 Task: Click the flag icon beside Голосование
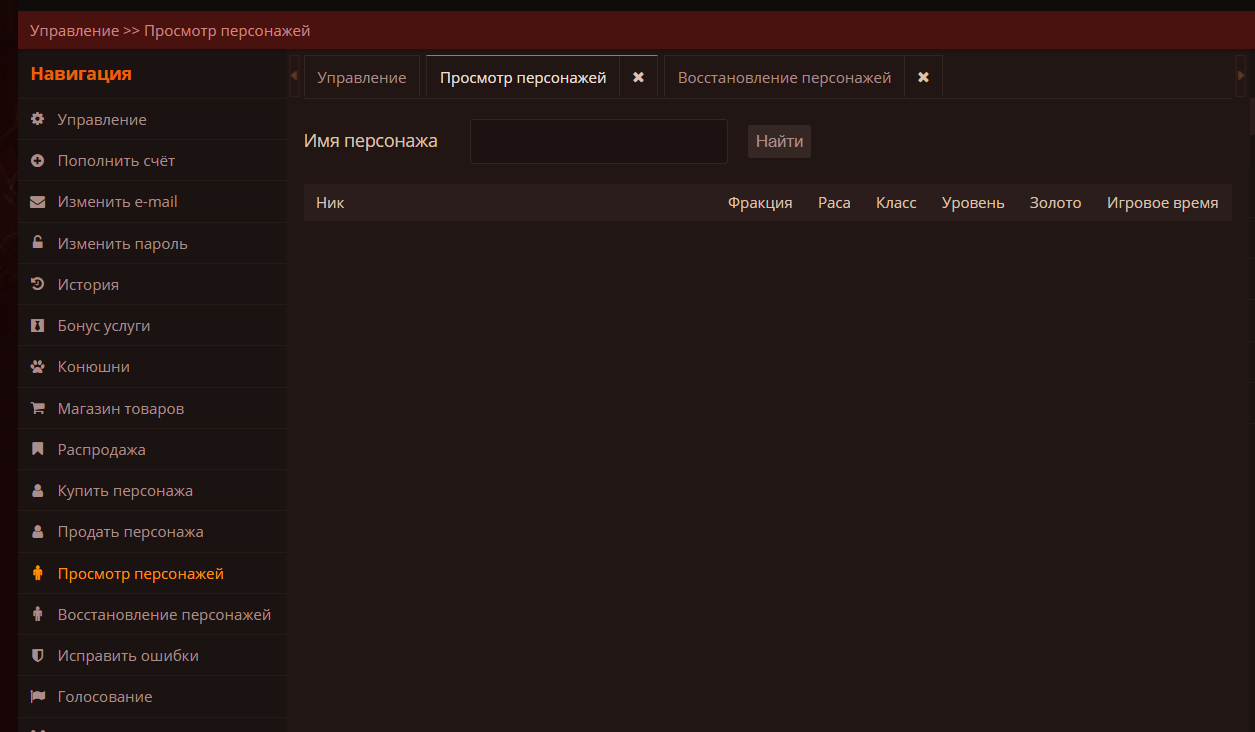38,697
